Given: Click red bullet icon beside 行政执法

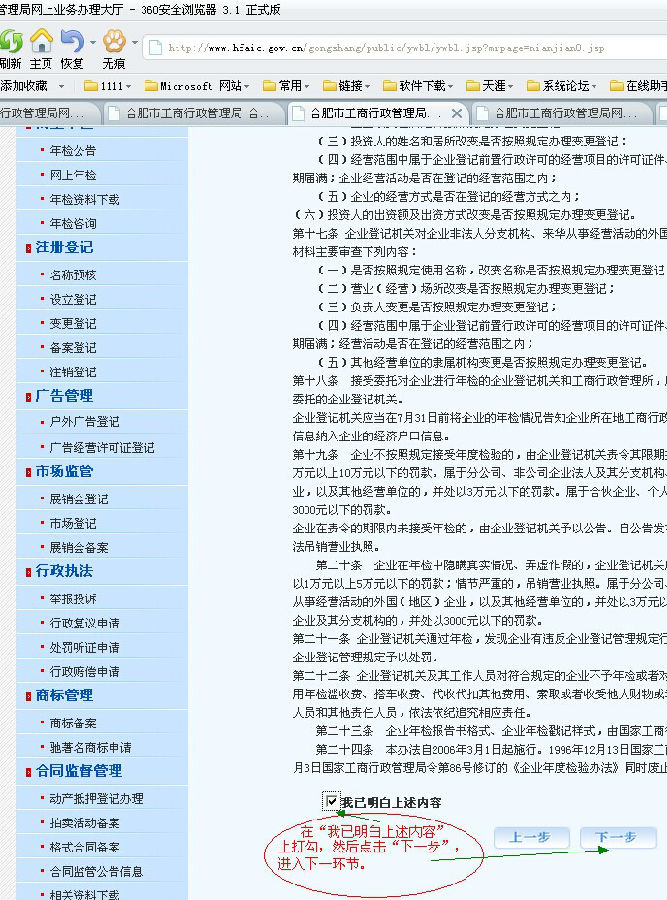Looking at the screenshot, I should (x=28, y=572).
